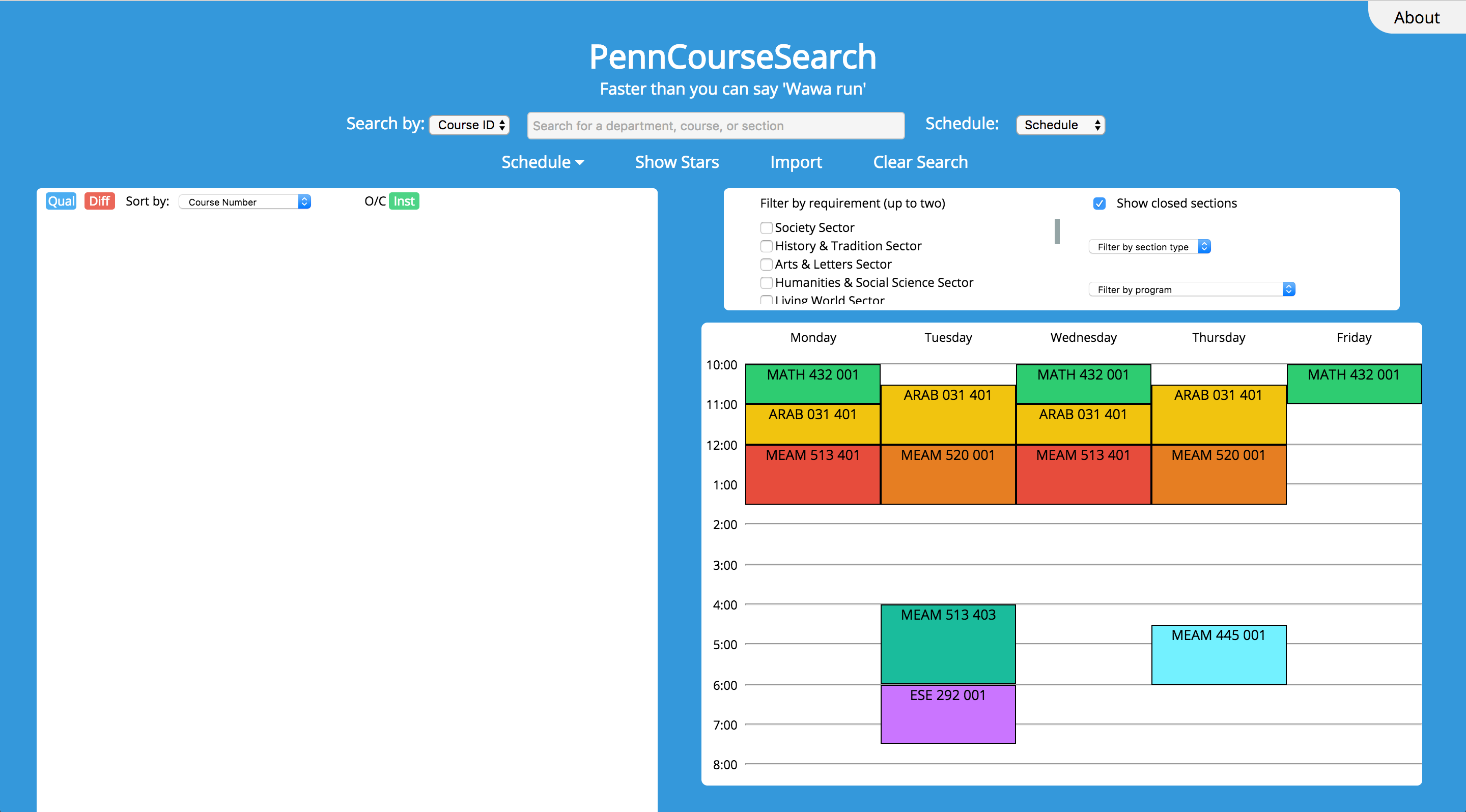Click ESE 292 001 purple block
The image size is (1466, 812).
point(947,713)
